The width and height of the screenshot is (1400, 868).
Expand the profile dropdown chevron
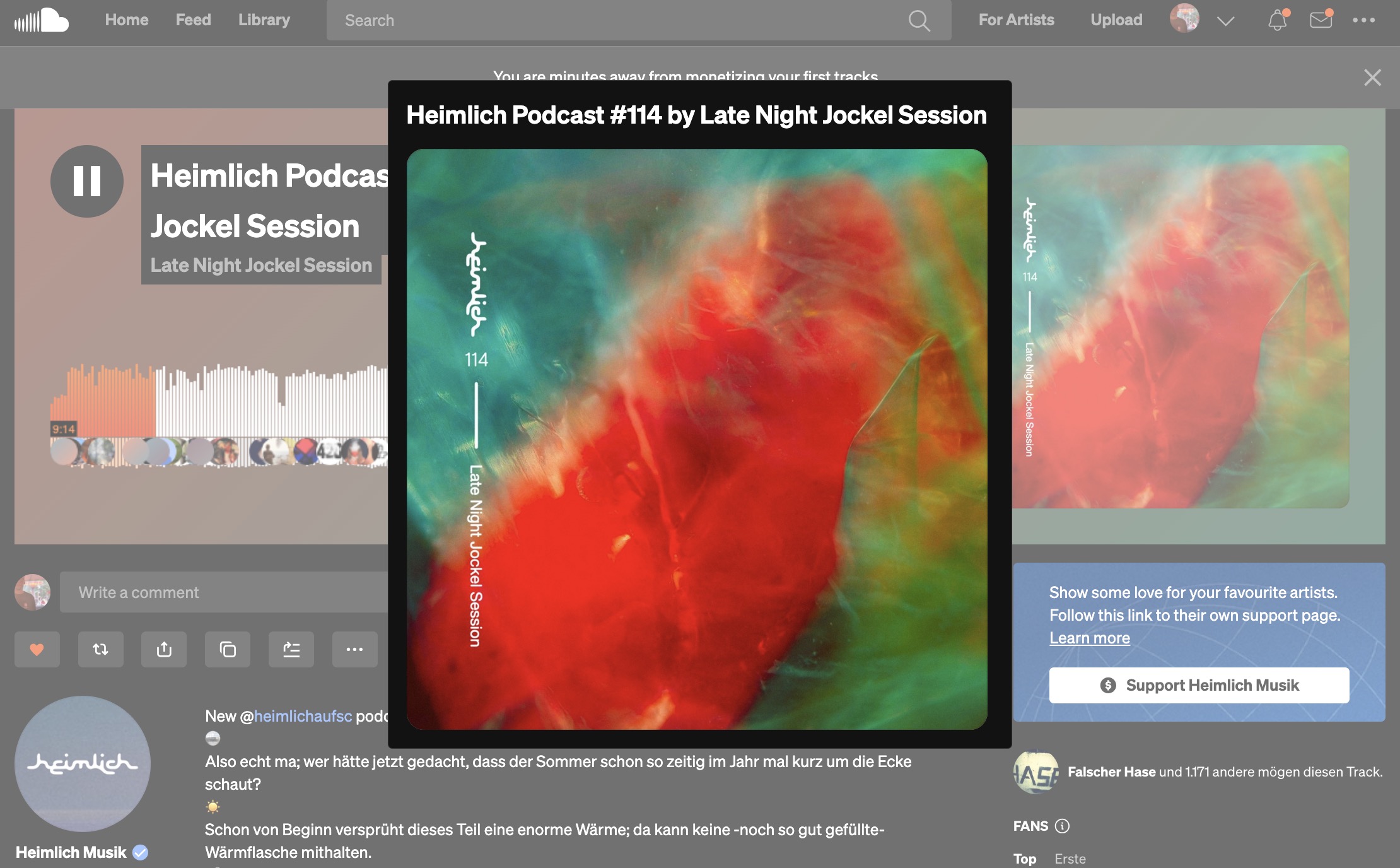(x=1225, y=21)
